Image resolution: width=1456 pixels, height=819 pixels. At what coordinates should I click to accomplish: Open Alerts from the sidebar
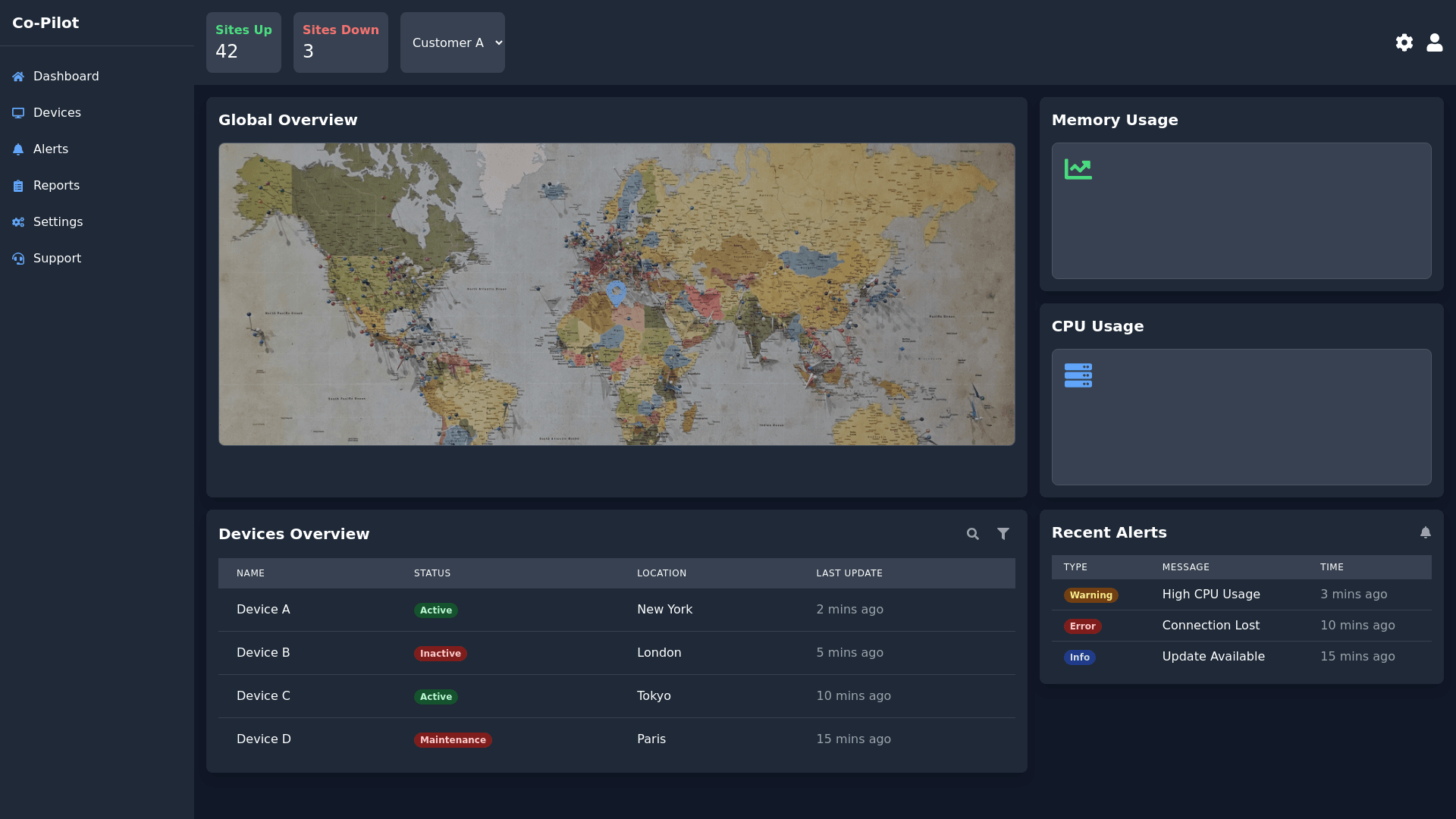coord(51,149)
